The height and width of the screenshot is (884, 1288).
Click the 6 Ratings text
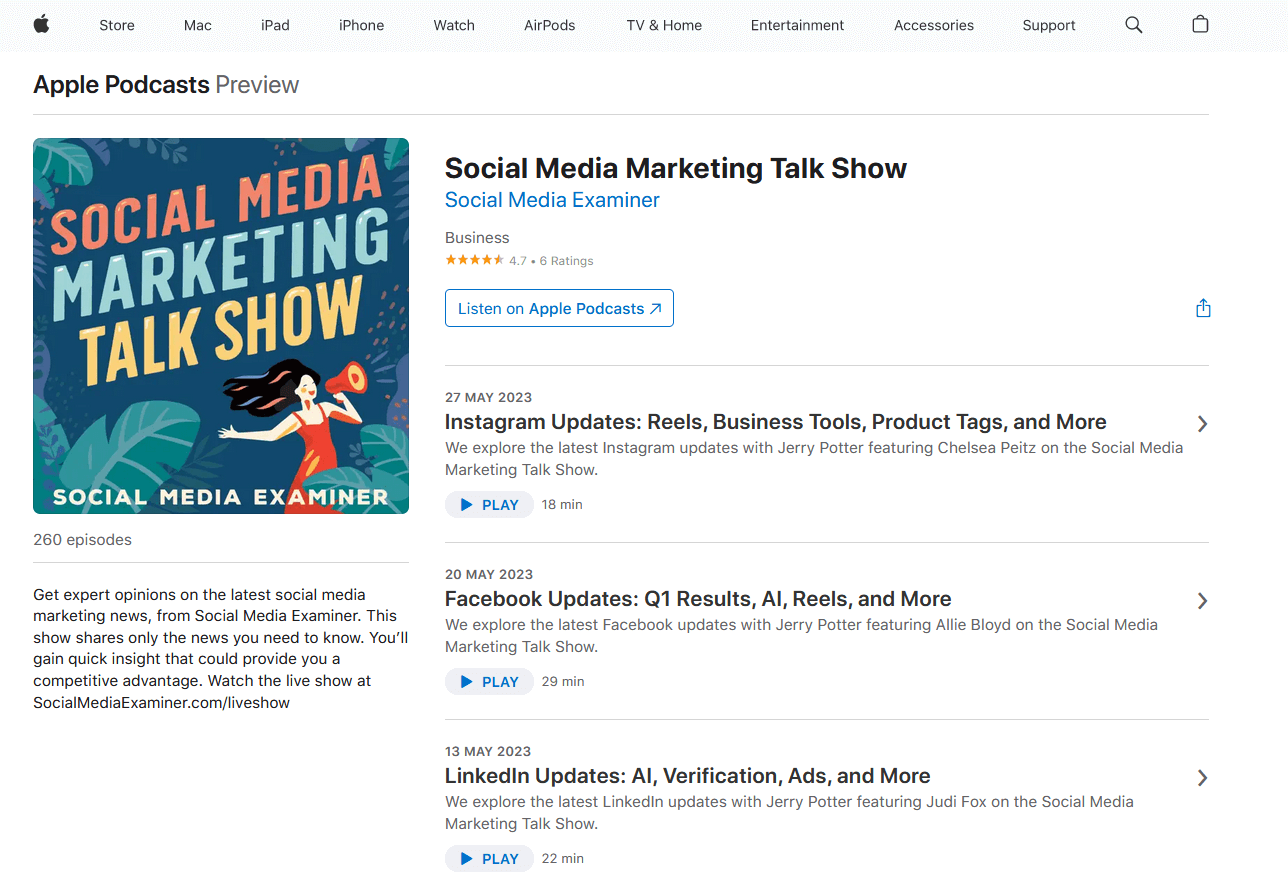[x=566, y=261]
